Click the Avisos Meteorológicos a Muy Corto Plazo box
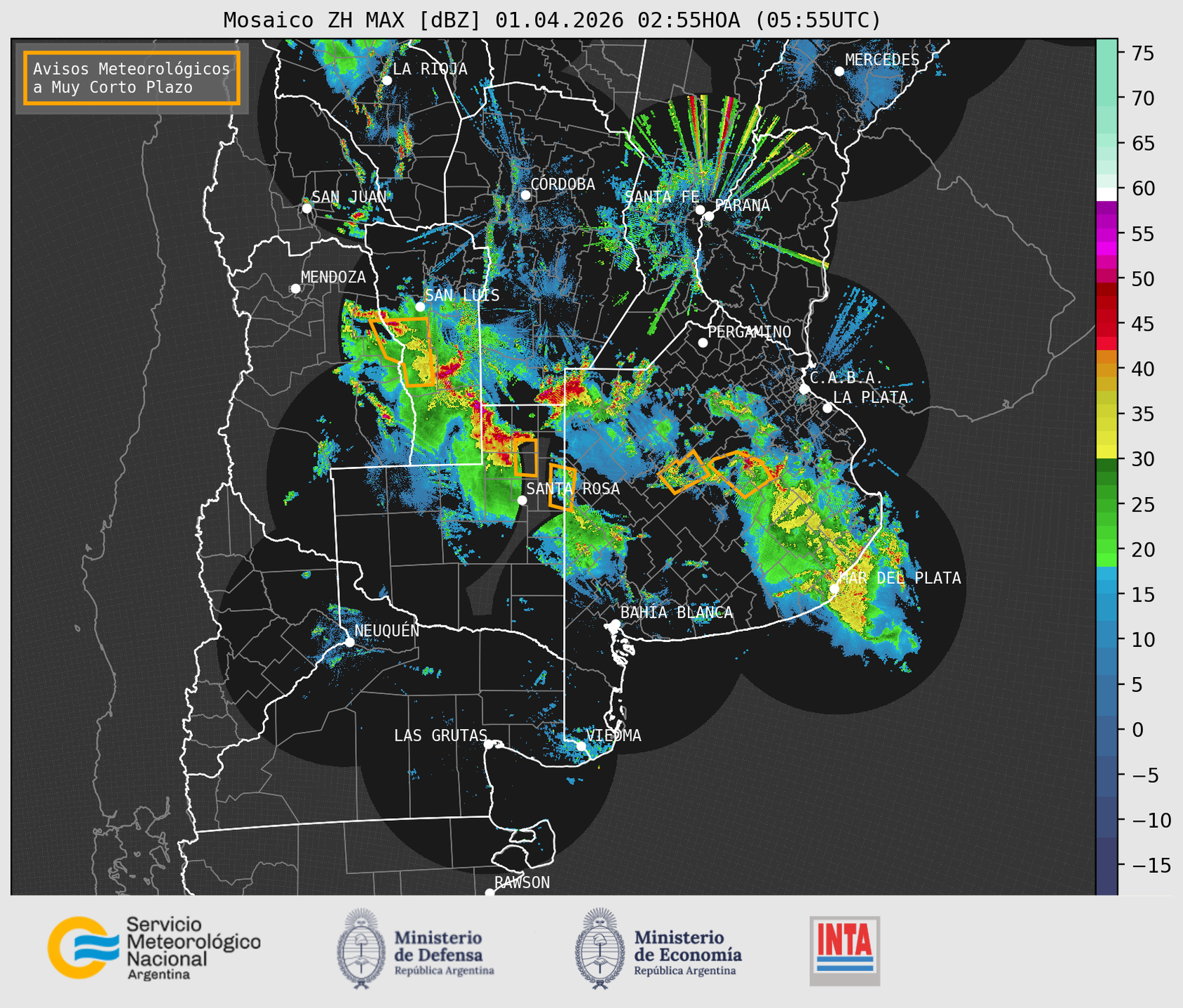Viewport: 1183px width, 1008px height. point(132,78)
